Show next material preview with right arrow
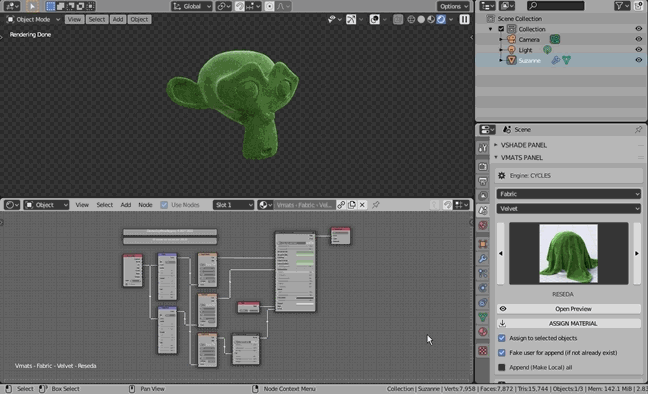Image resolution: width=648 pixels, height=394 pixels. click(637, 253)
